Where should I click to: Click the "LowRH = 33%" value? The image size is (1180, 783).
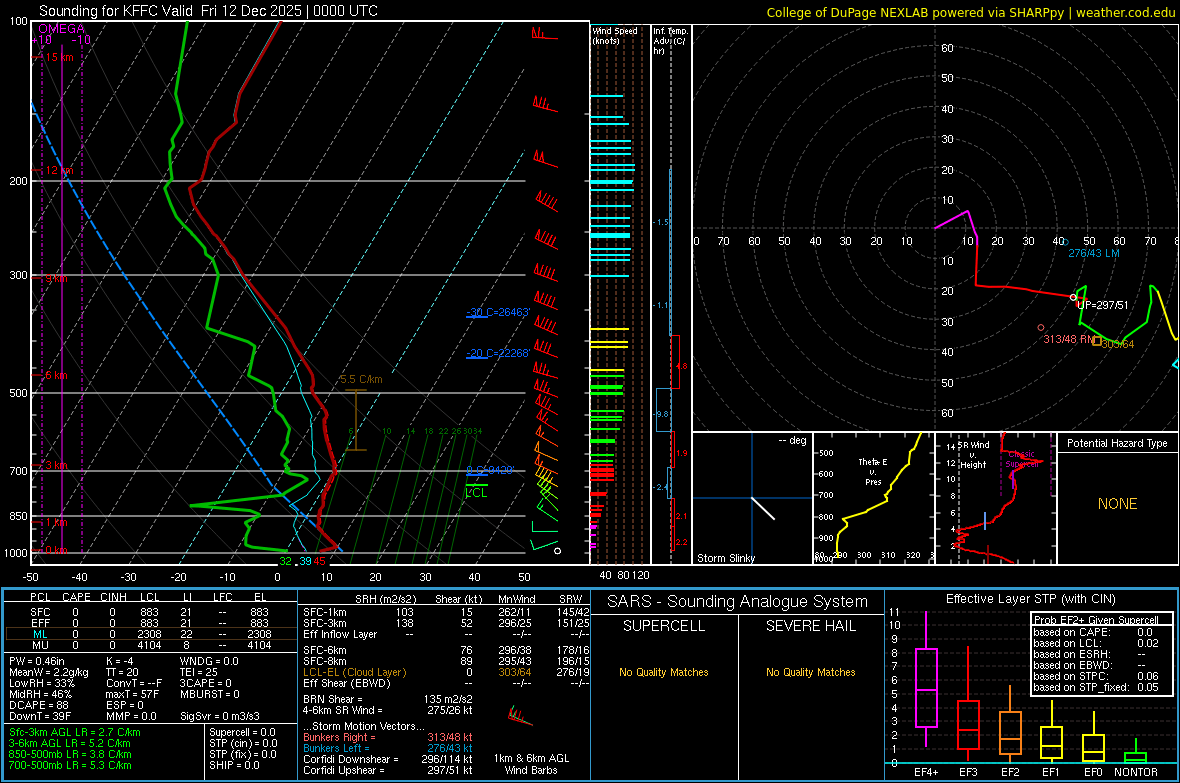42,684
